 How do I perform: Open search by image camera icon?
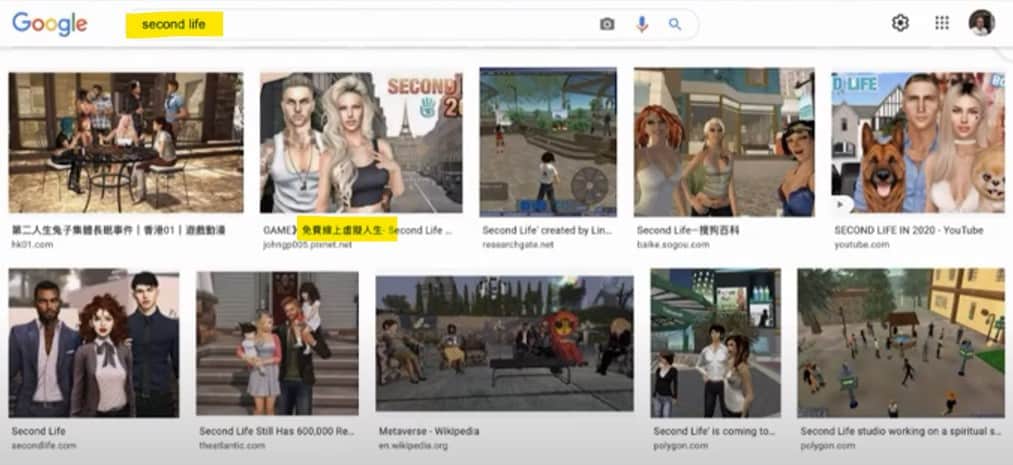click(607, 25)
